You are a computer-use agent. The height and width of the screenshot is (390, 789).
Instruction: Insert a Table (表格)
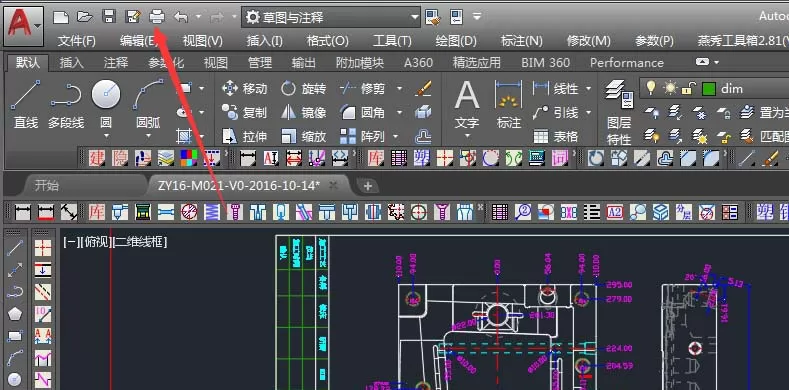pos(556,136)
